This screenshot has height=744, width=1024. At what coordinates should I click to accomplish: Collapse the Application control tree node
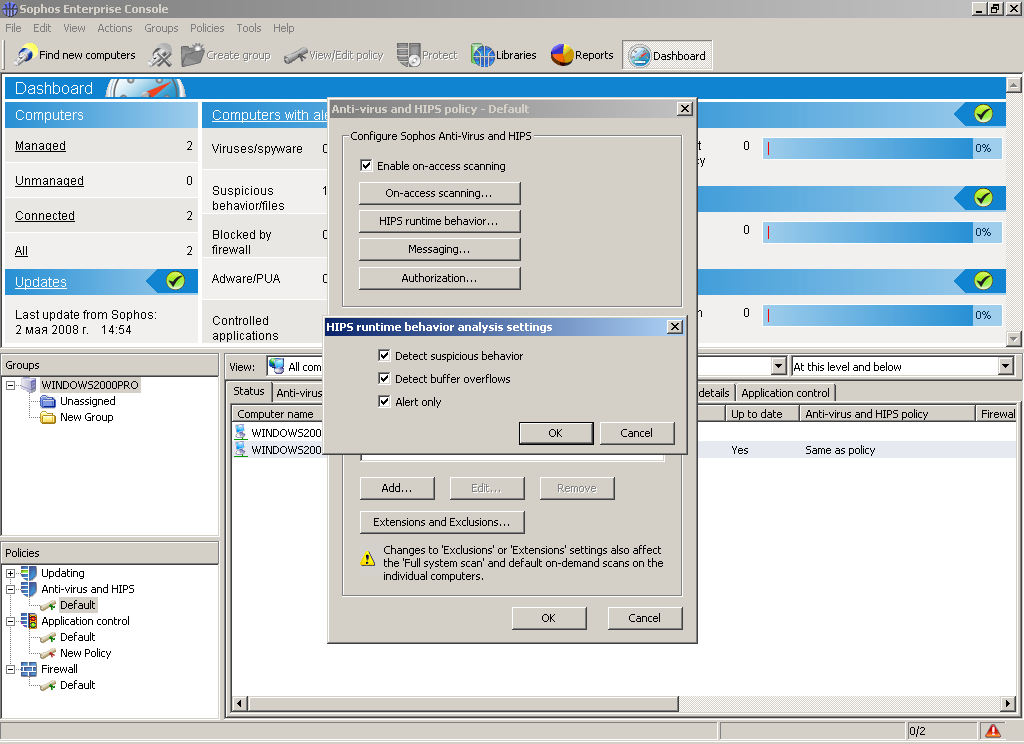(10, 621)
